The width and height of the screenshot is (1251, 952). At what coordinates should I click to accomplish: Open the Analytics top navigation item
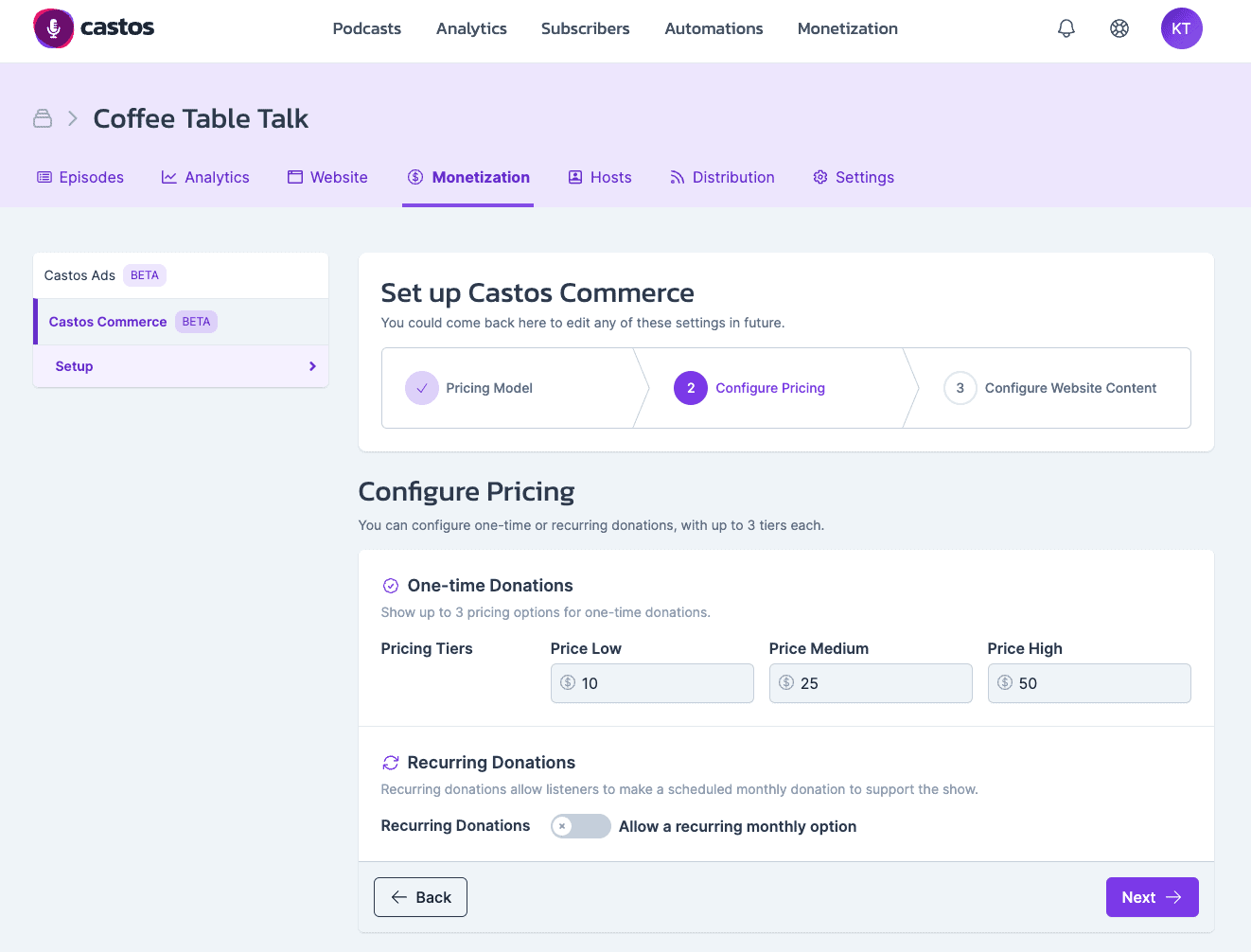pos(471,28)
